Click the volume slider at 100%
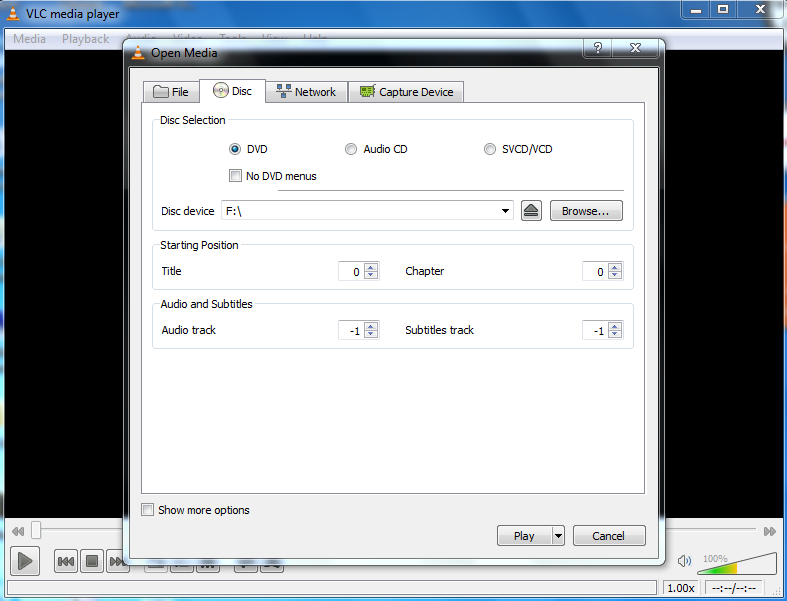 pos(737,564)
